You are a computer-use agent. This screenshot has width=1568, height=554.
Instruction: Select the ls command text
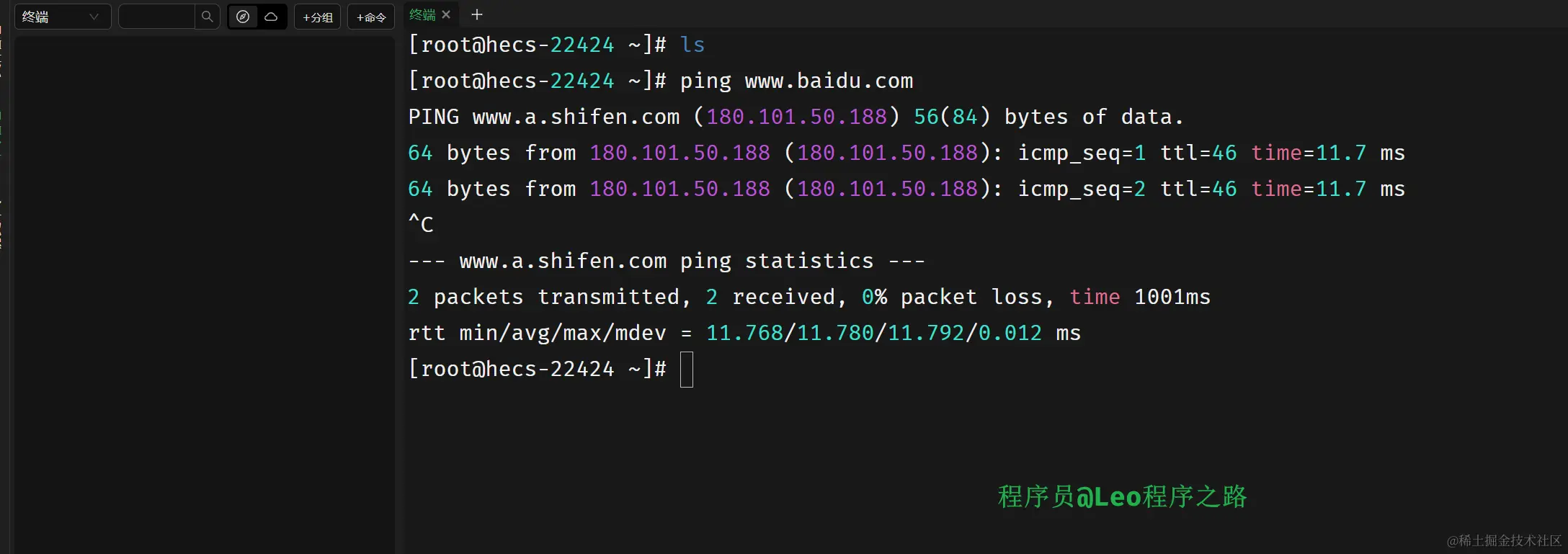[692, 44]
